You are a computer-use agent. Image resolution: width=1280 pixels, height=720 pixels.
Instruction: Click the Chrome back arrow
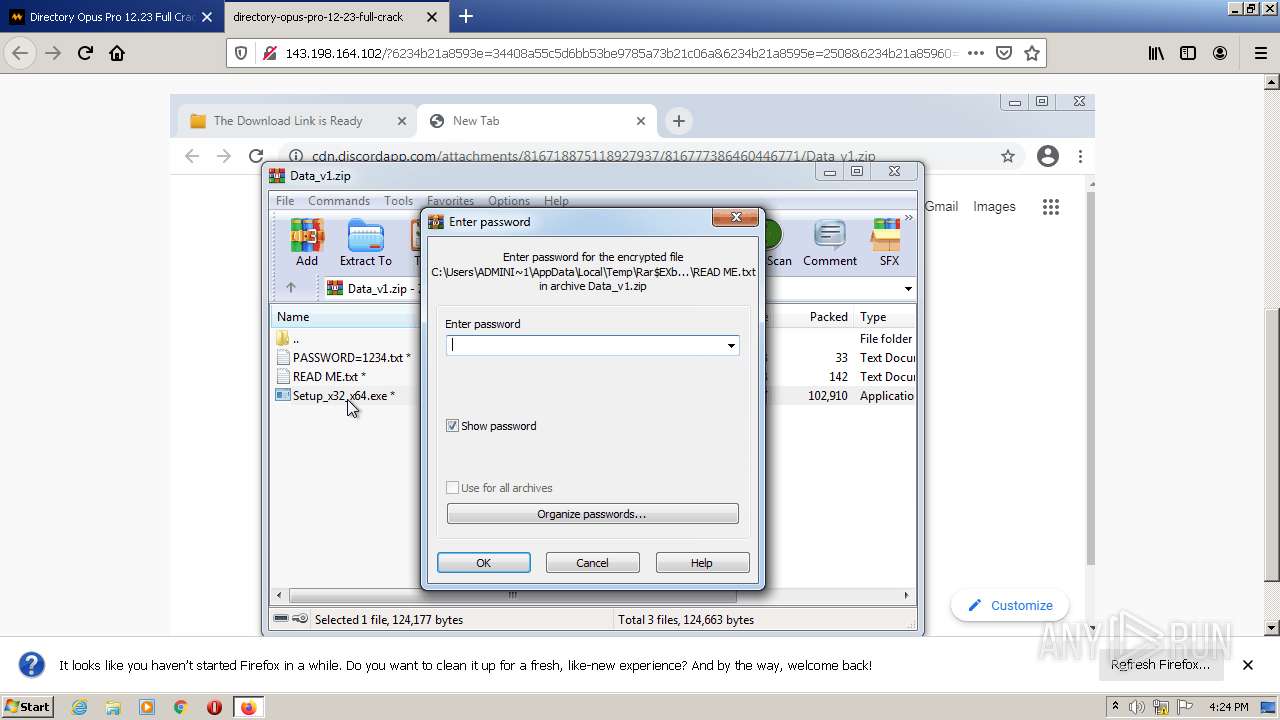tap(192, 156)
